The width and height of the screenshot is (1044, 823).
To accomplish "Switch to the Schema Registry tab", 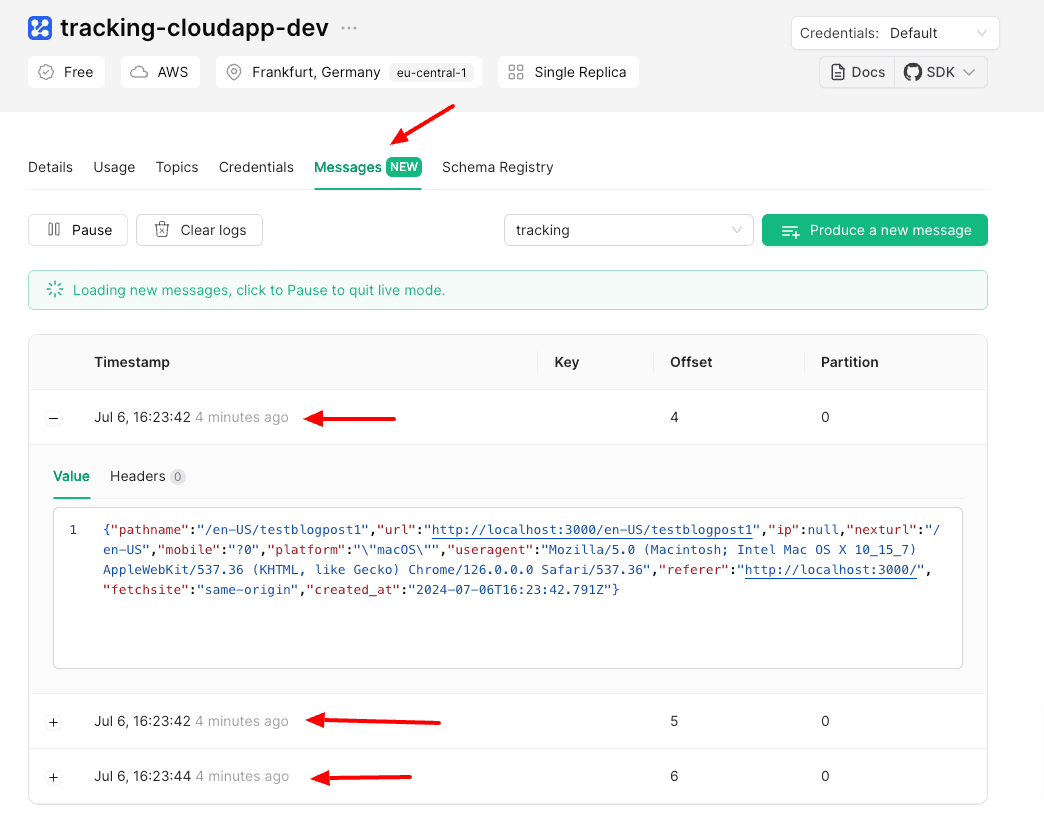I will [x=497, y=167].
